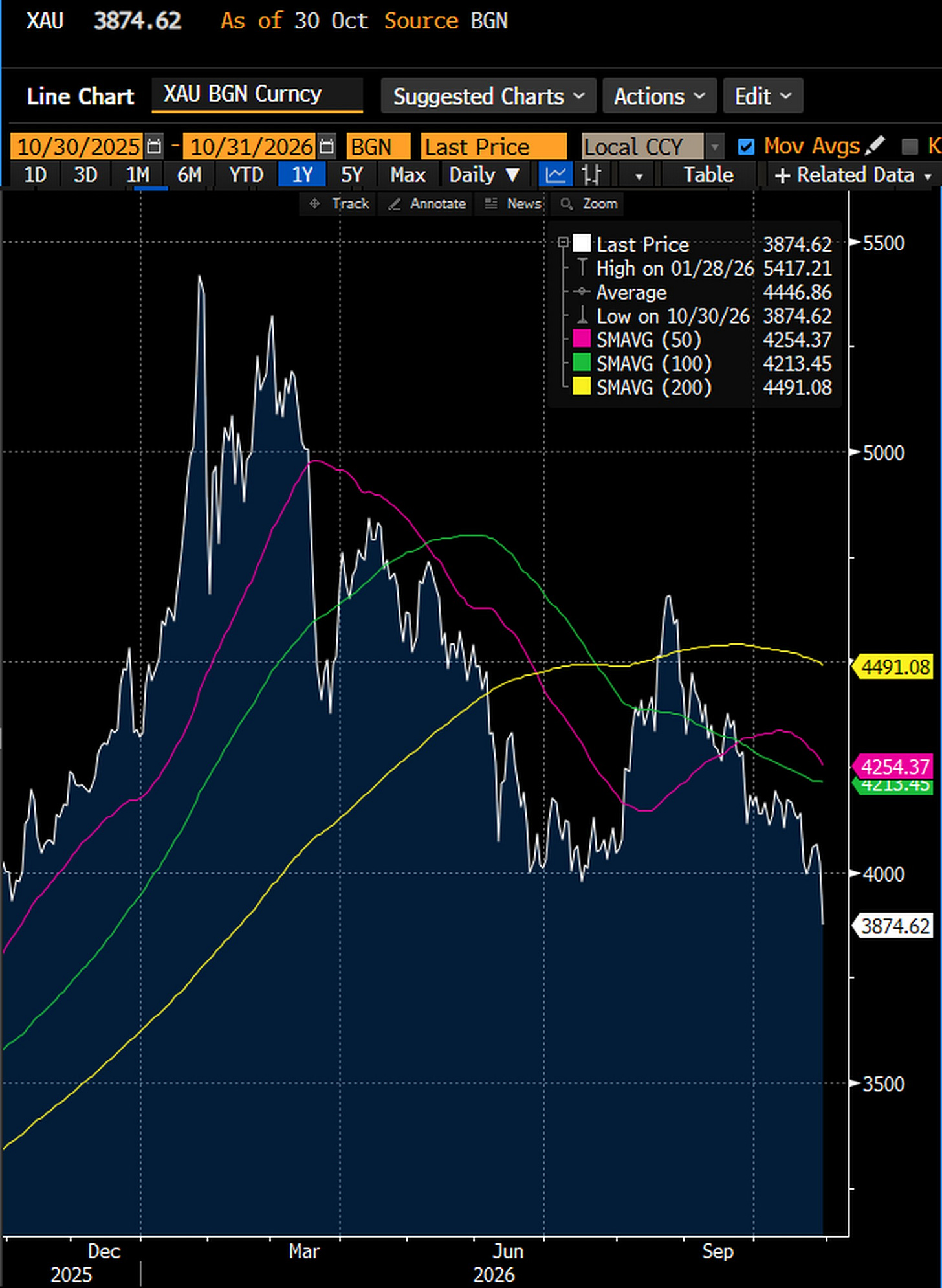Click the High on 01/28/26 legend row

(703, 268)
